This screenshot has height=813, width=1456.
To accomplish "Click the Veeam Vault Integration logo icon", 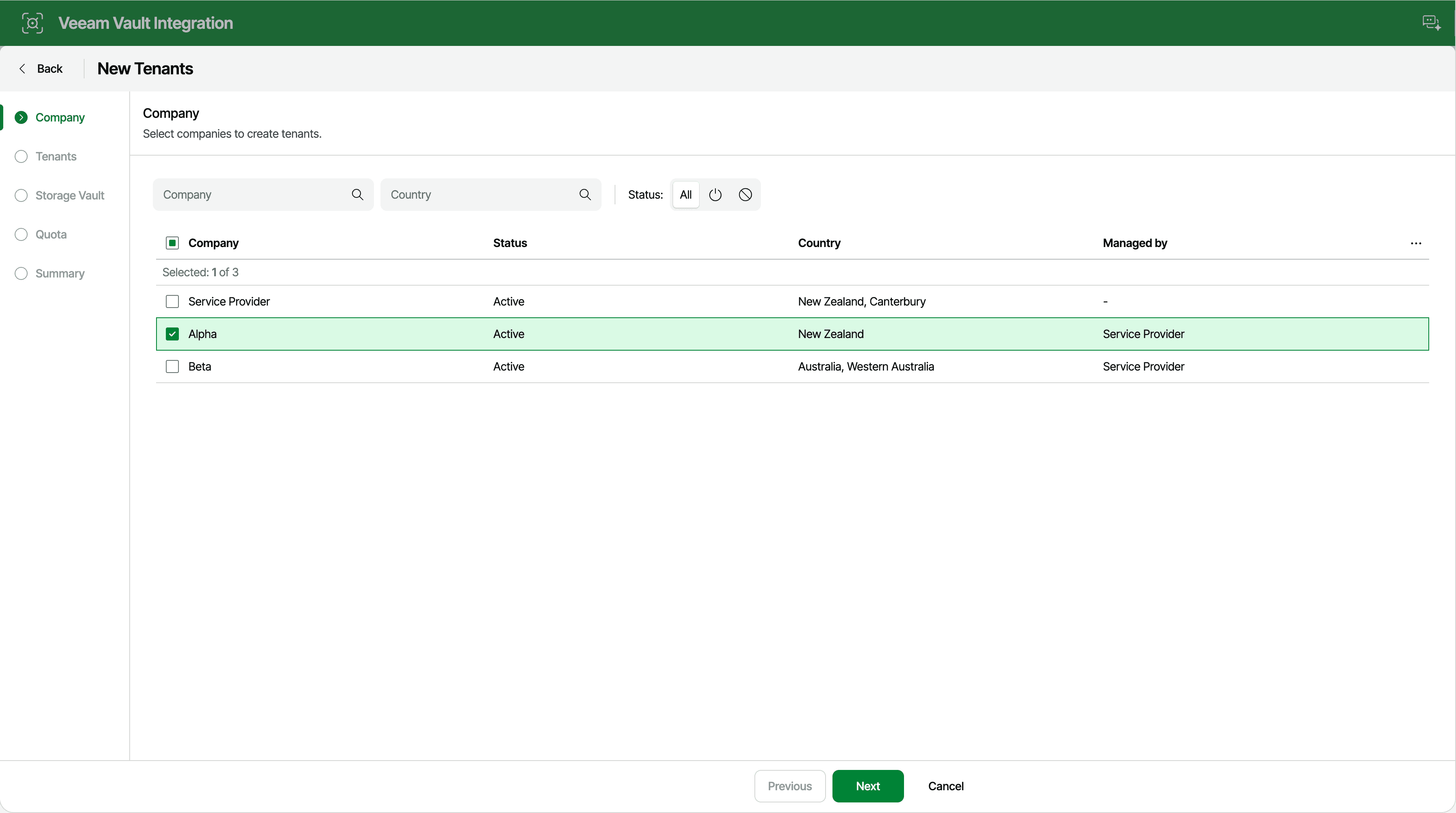I will point(32,23).
